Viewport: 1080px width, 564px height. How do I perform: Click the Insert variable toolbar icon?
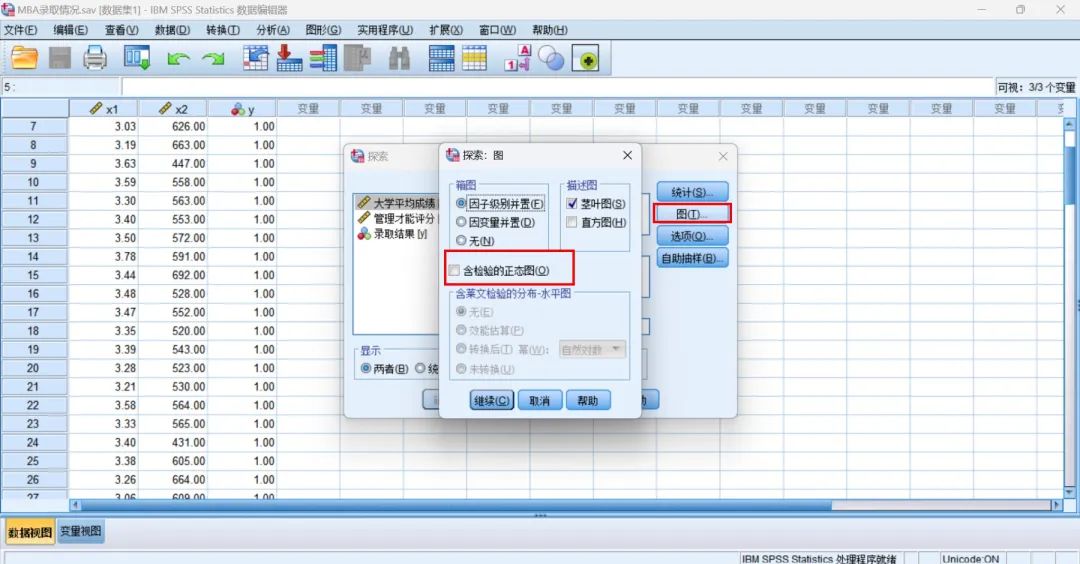[474, 58]
